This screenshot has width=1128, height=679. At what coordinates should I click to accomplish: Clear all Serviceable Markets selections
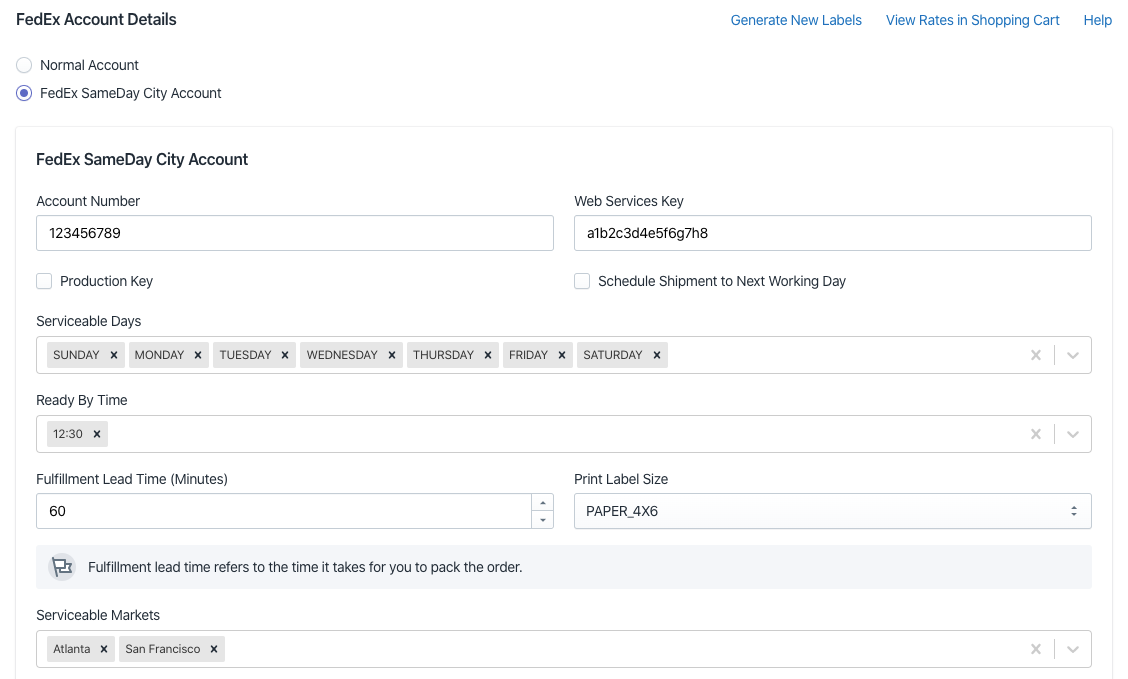[1036, 649]
